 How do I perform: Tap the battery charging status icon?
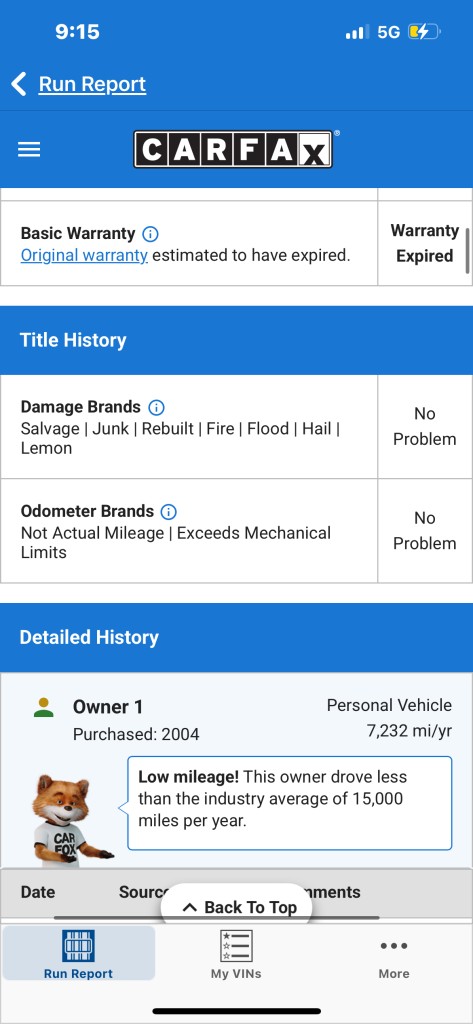[x=423, y=31]
